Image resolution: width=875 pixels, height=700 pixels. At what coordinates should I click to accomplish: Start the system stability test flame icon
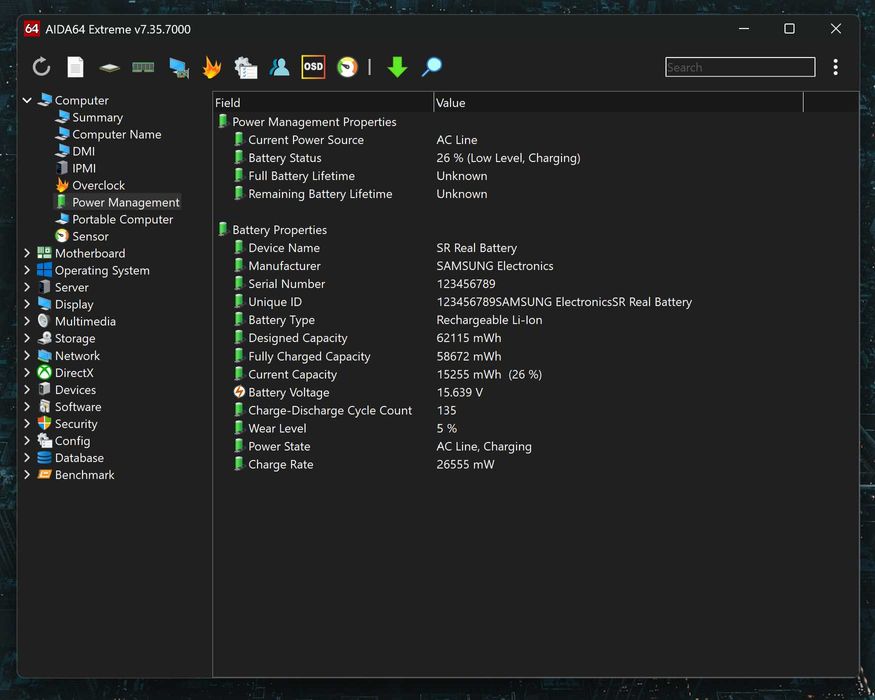coord(211,67)
